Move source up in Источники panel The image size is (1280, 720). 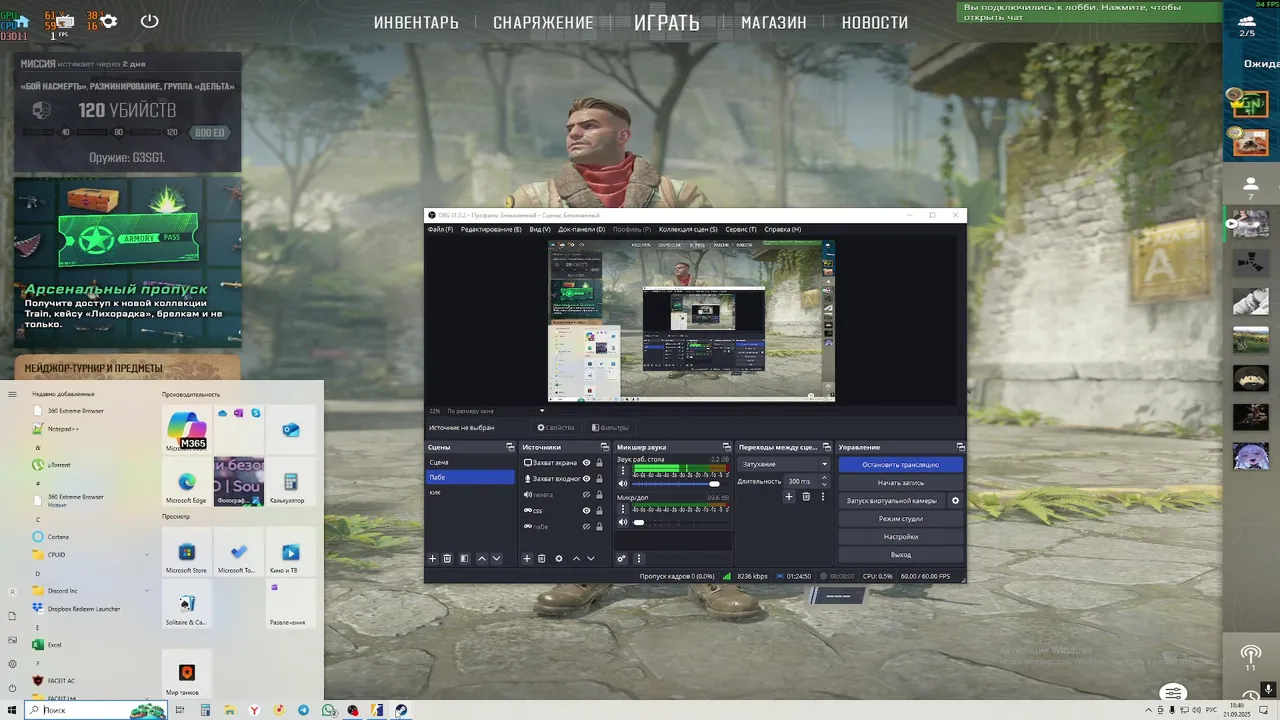(576, 559)
